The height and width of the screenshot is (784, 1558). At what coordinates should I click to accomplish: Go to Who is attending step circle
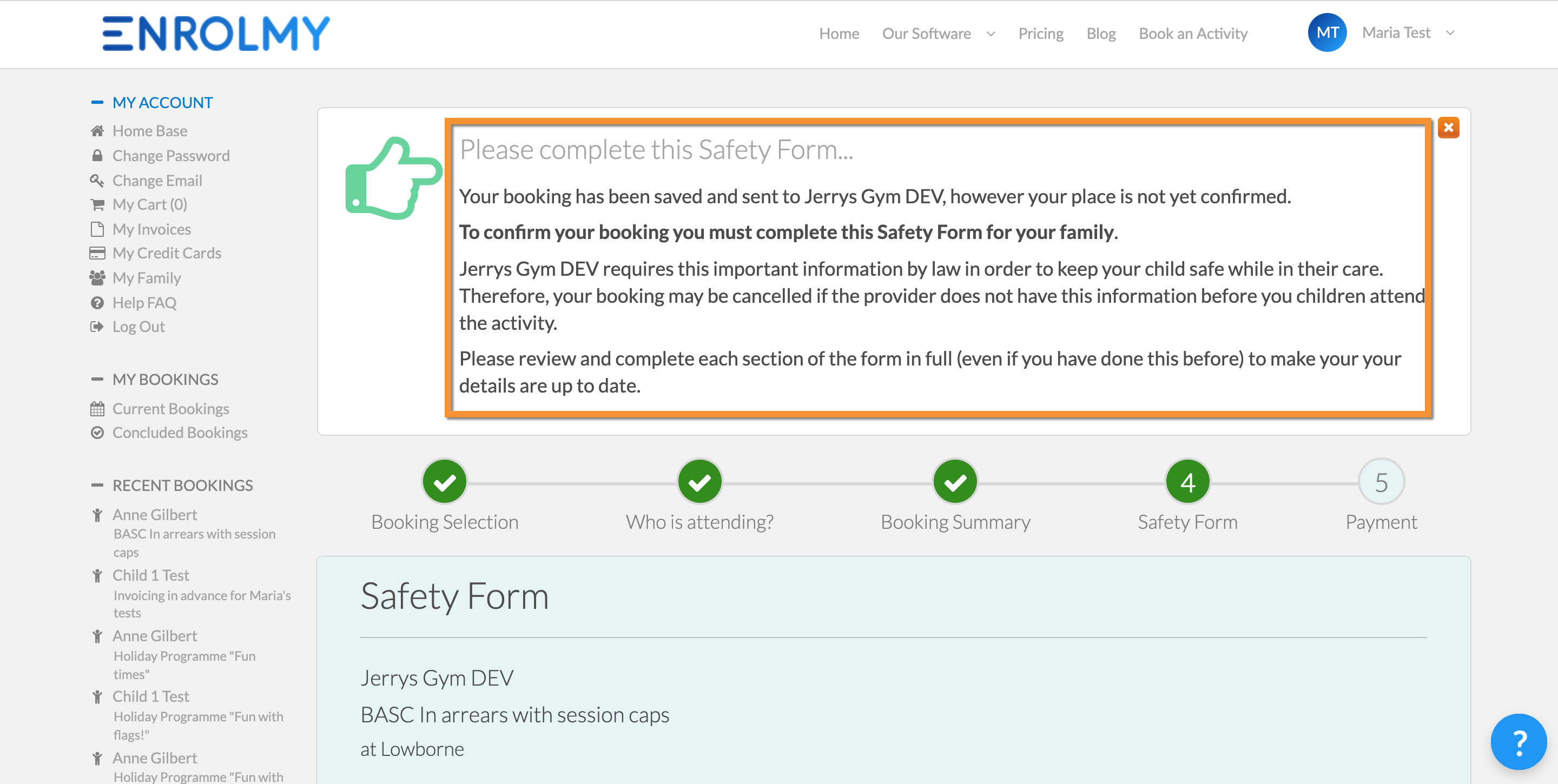click(x=700, y=482)
